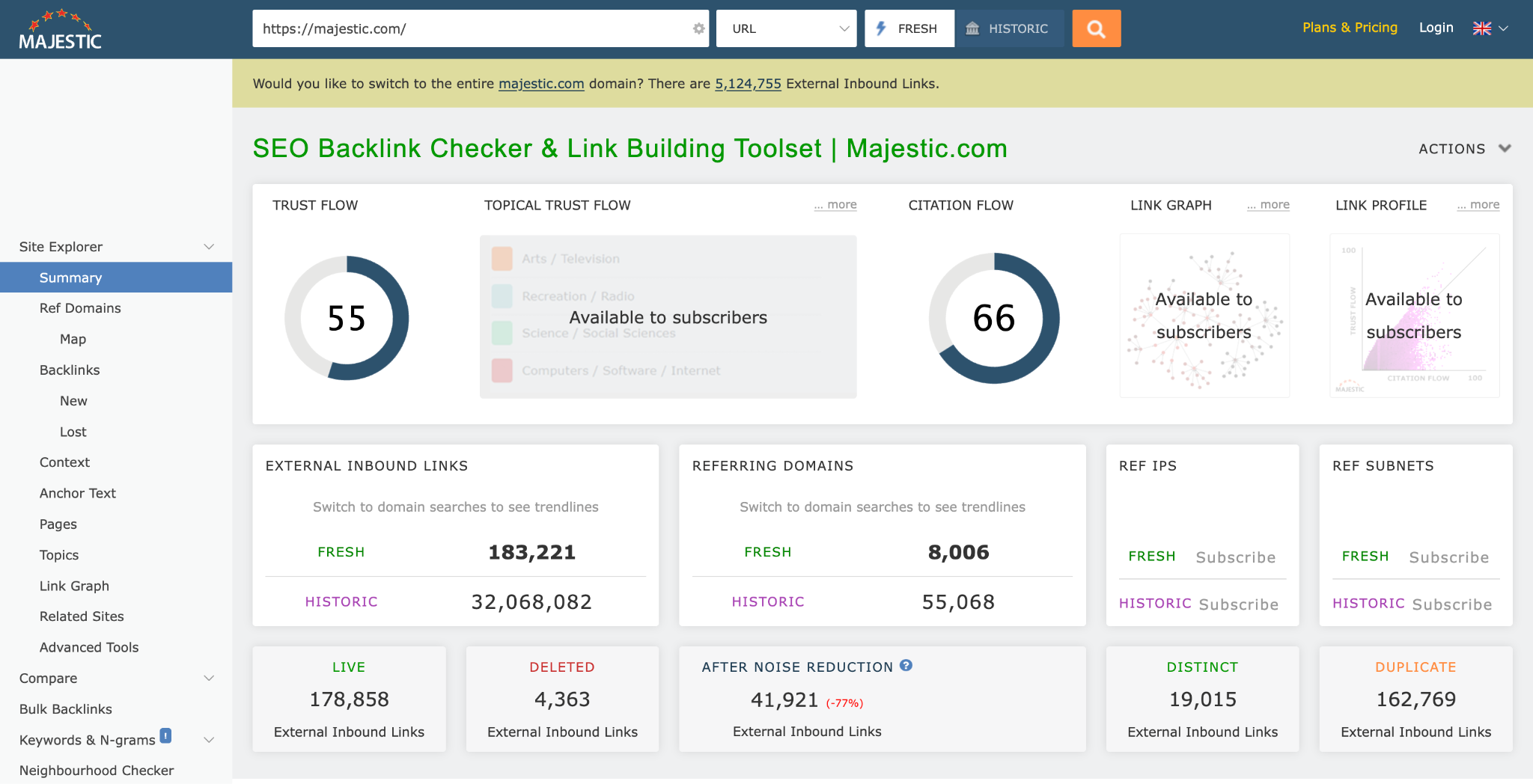Image resolution: width=1533 pixels, height=784 pixels.
Task: Click Ref Subnets HISTORIC Subscribe link
Action: (1452, 604)
